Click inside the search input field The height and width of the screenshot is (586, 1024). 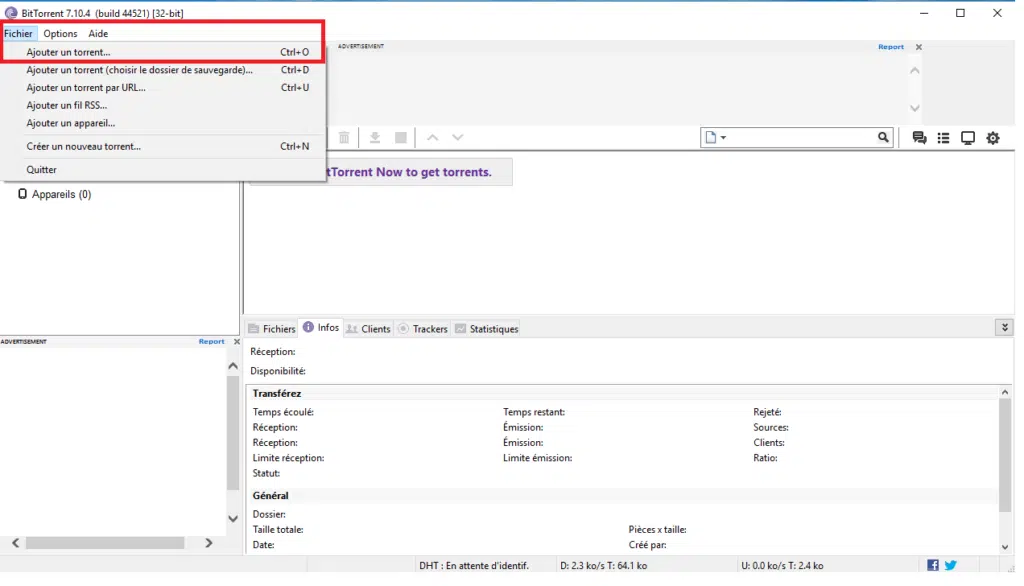click(802, 137)
